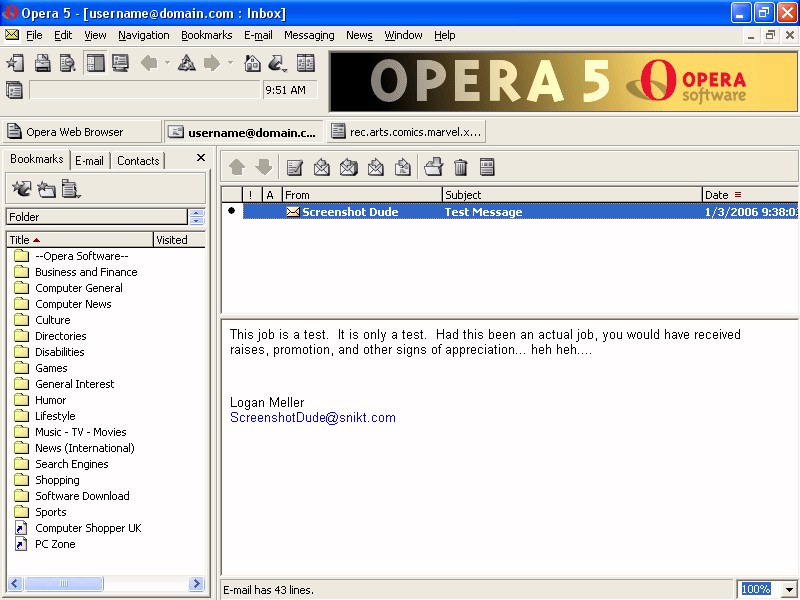Select the Contacts panel tab
800x600 pixels.
click(x=138, y=161)
